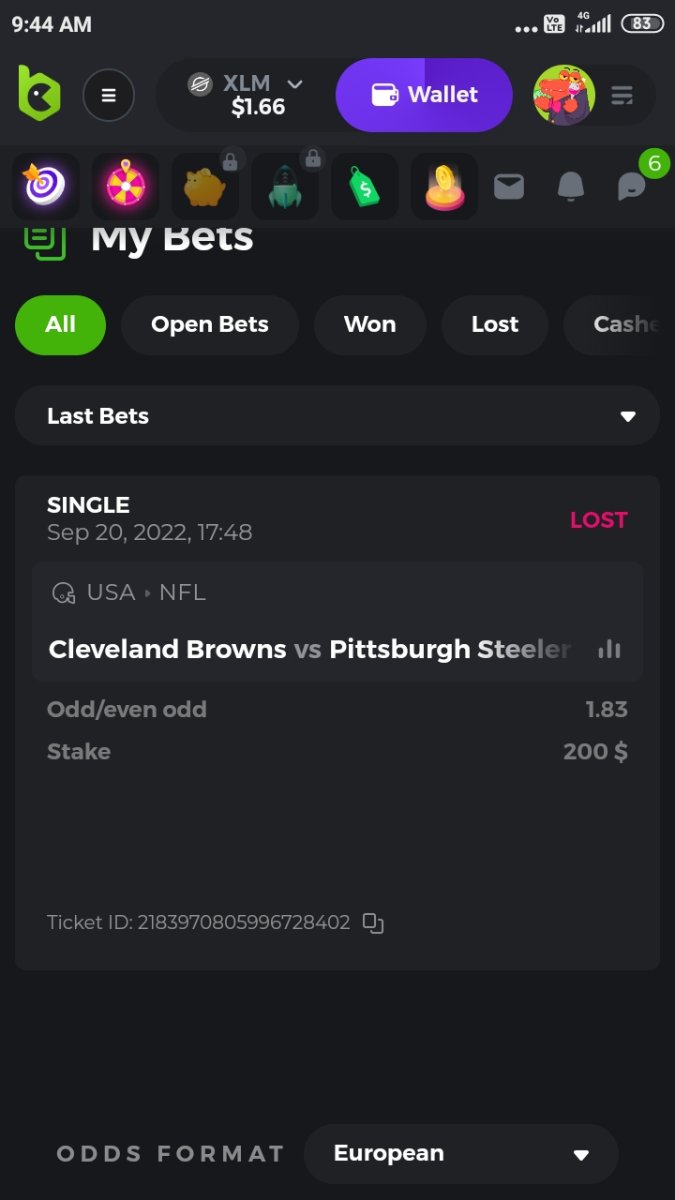675x1200 pixels.
Task: Tap the green price tag icon
Action: pyautogui.click(x=365, y=186)
